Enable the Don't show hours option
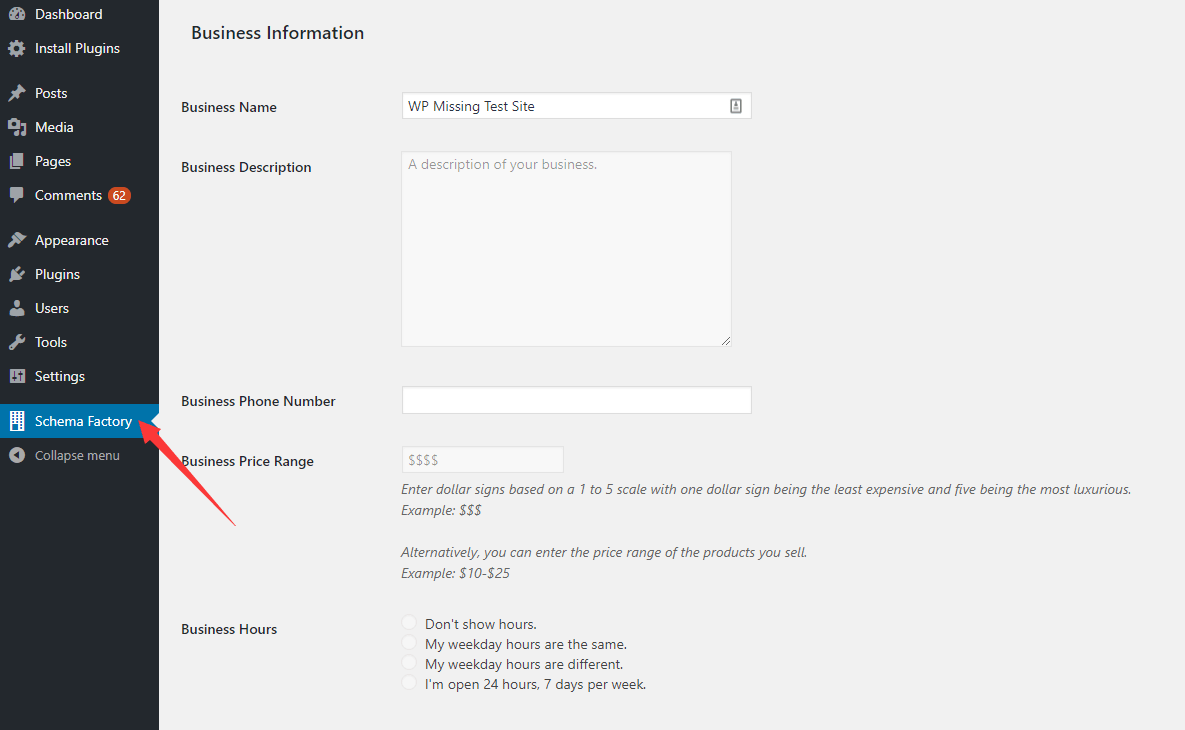Viewport: 1185px width, 730px height. [x=408, y=621]
